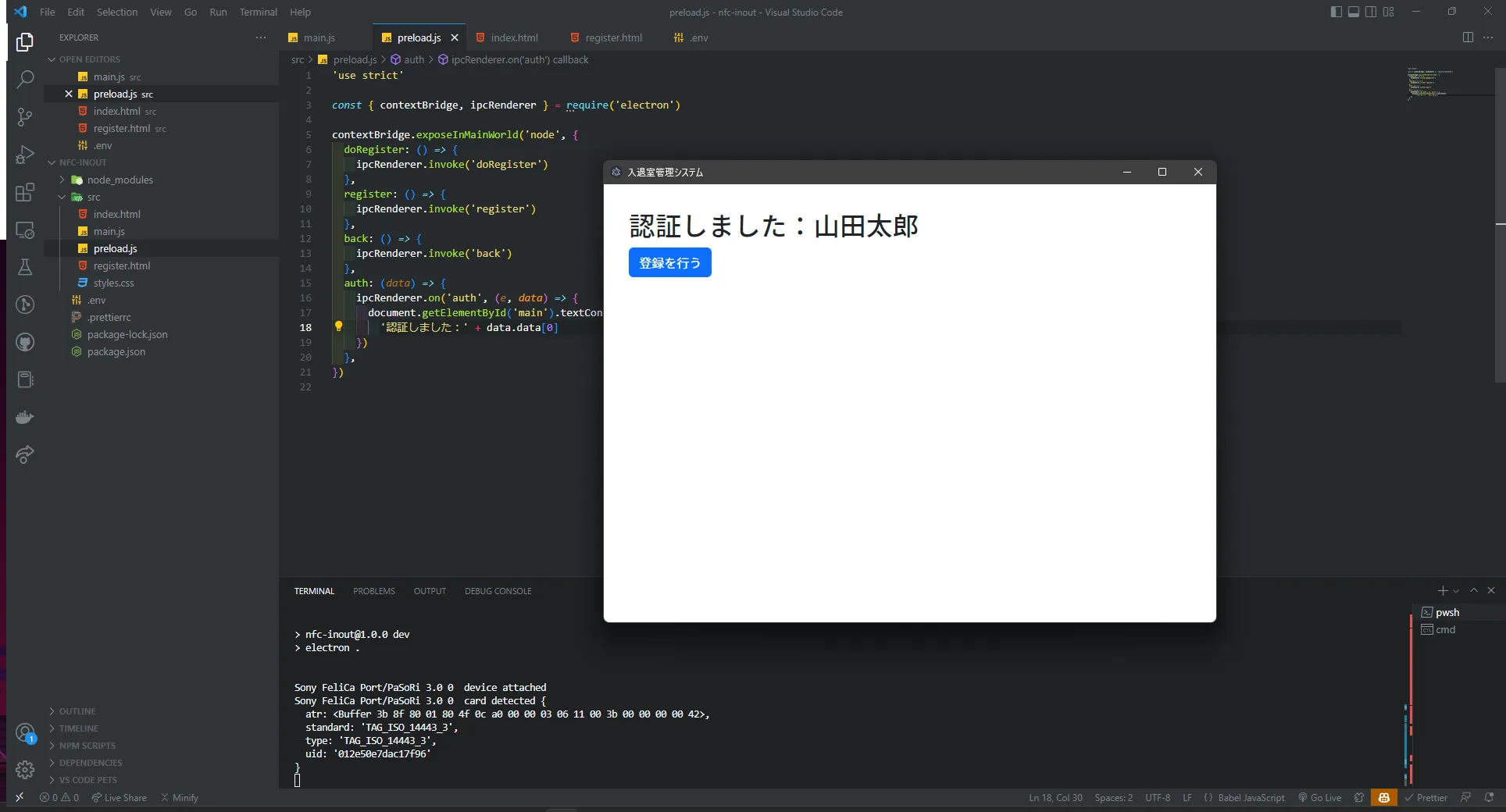
Task: Open the Extensions view
Action: tap(25, 192)
